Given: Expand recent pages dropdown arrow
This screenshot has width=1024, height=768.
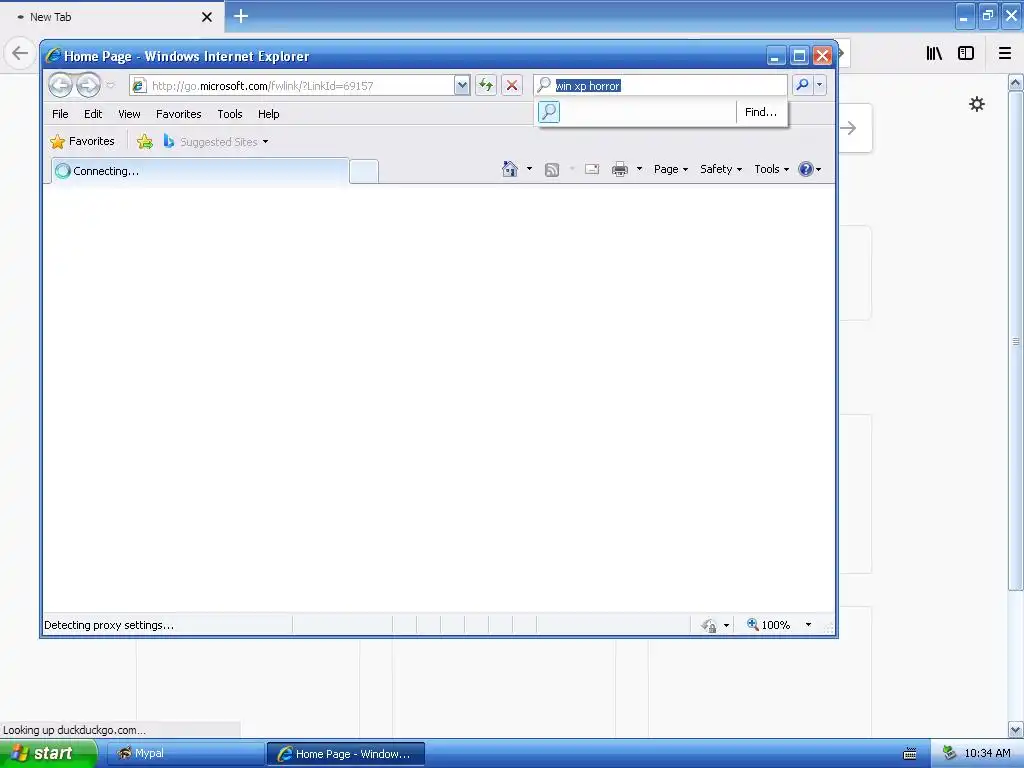Looking at the screenshot, I should pos(110,85).
